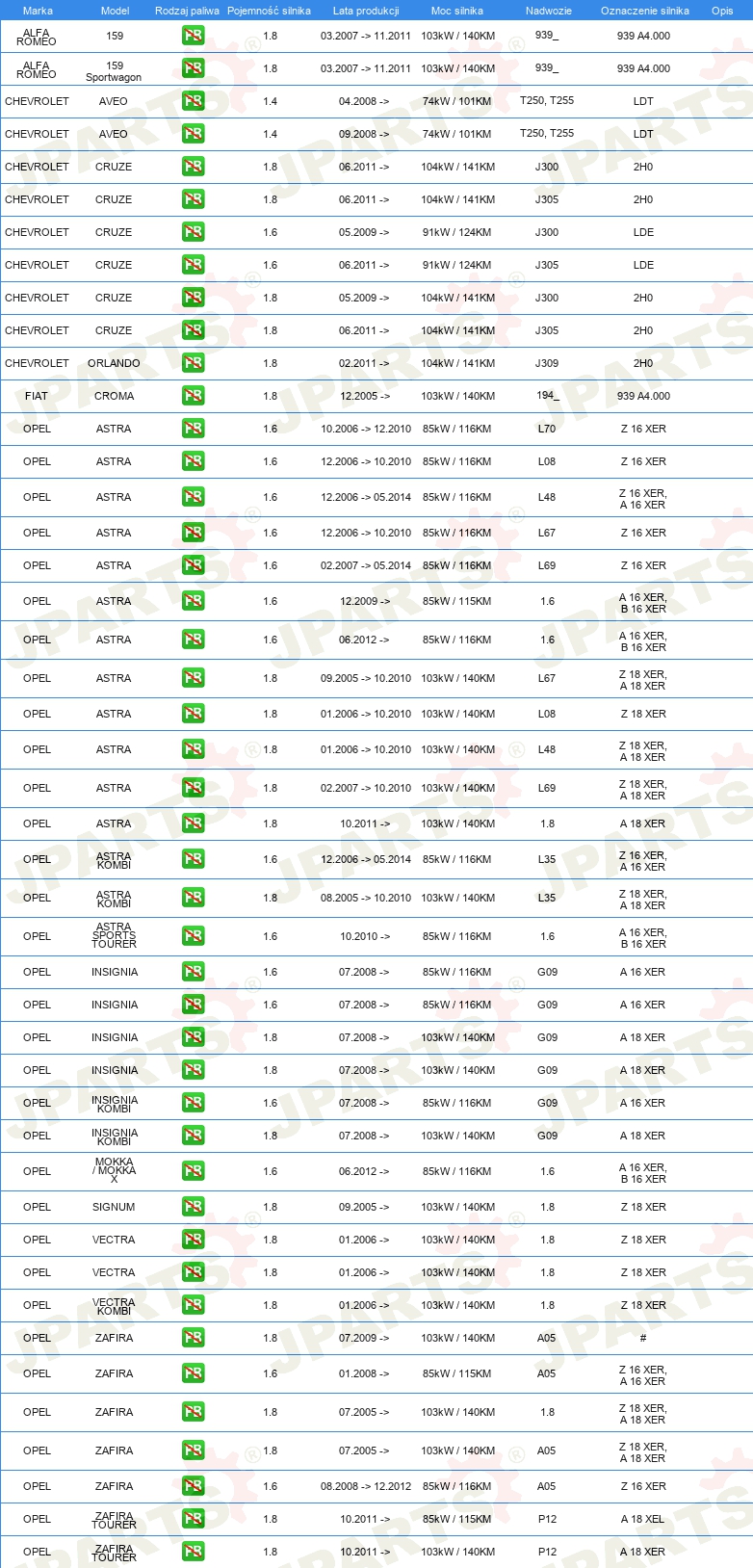Screen dimensions: 753x1568
Task: Click fuel icon in Astra Kombi 1.6 row
Action: 193,859
